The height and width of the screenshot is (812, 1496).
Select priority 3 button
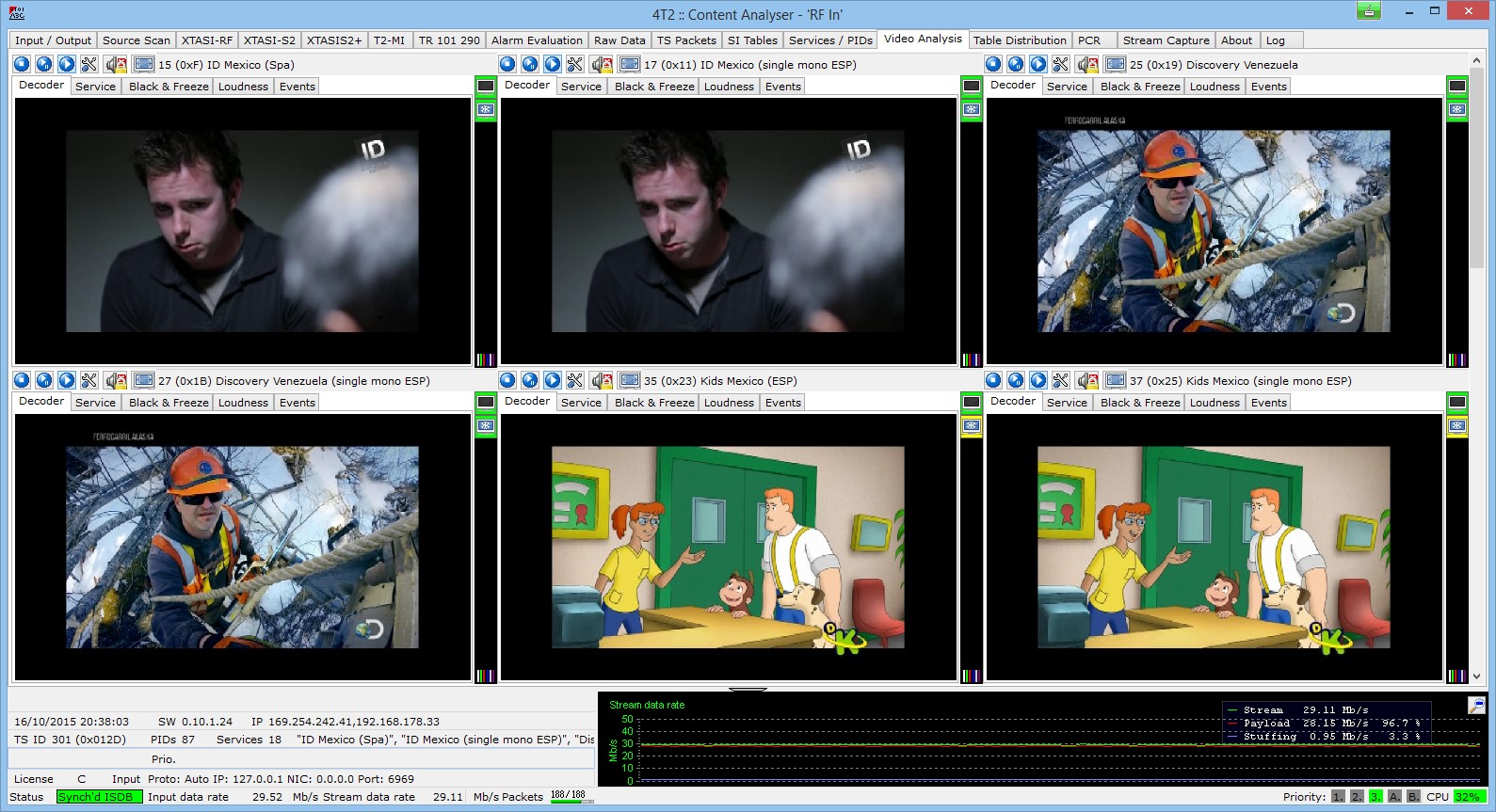[x=1375, y=796]
